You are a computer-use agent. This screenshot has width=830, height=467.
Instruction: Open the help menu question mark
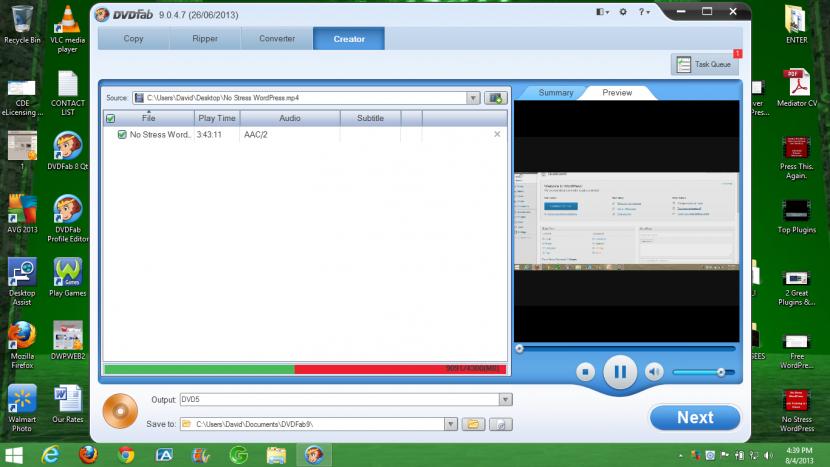[643, 12]
